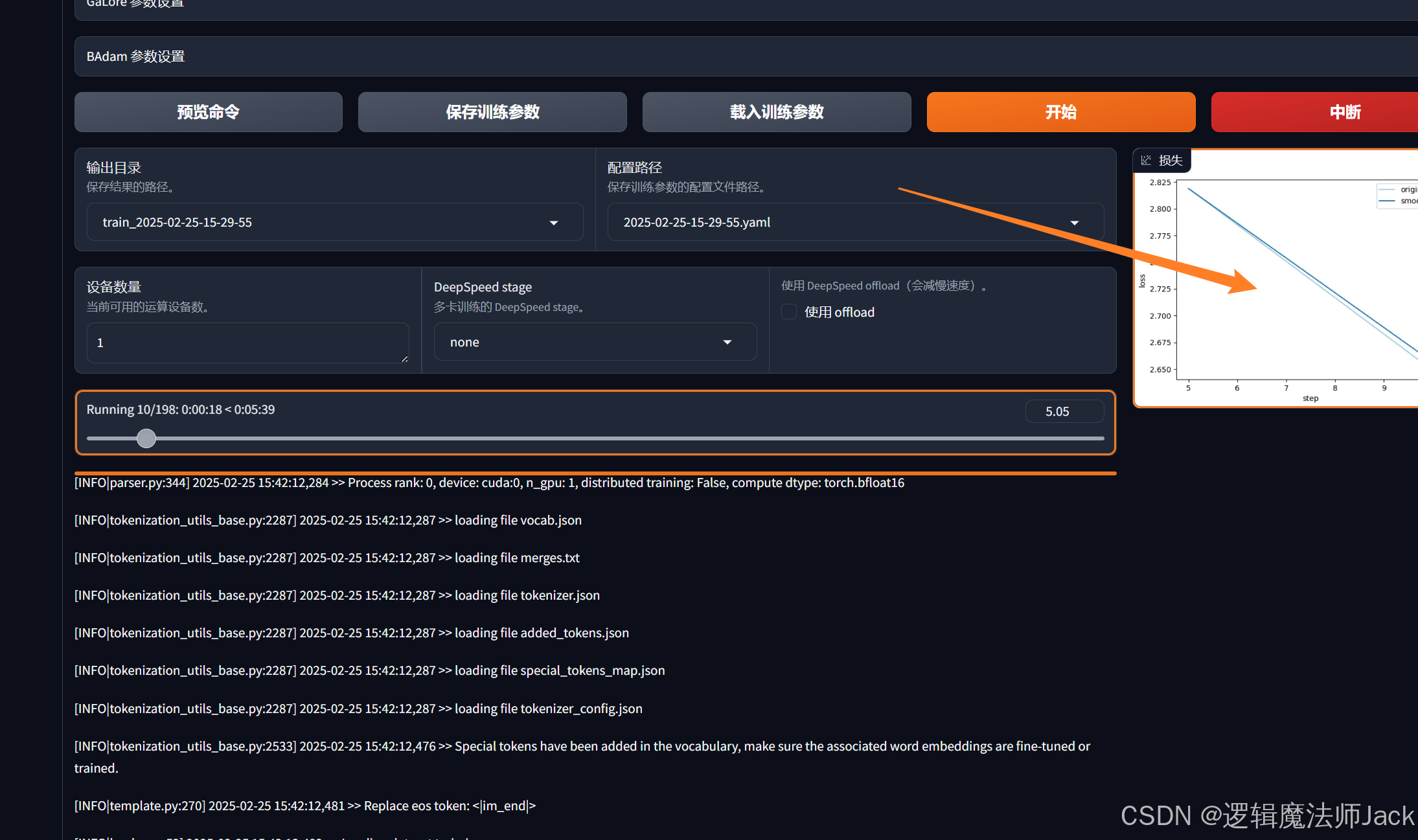The height and width of the screenshot is (840, 1418).
Task: Toggle the 使用 offload checkbox
Action: click(789, 312)
